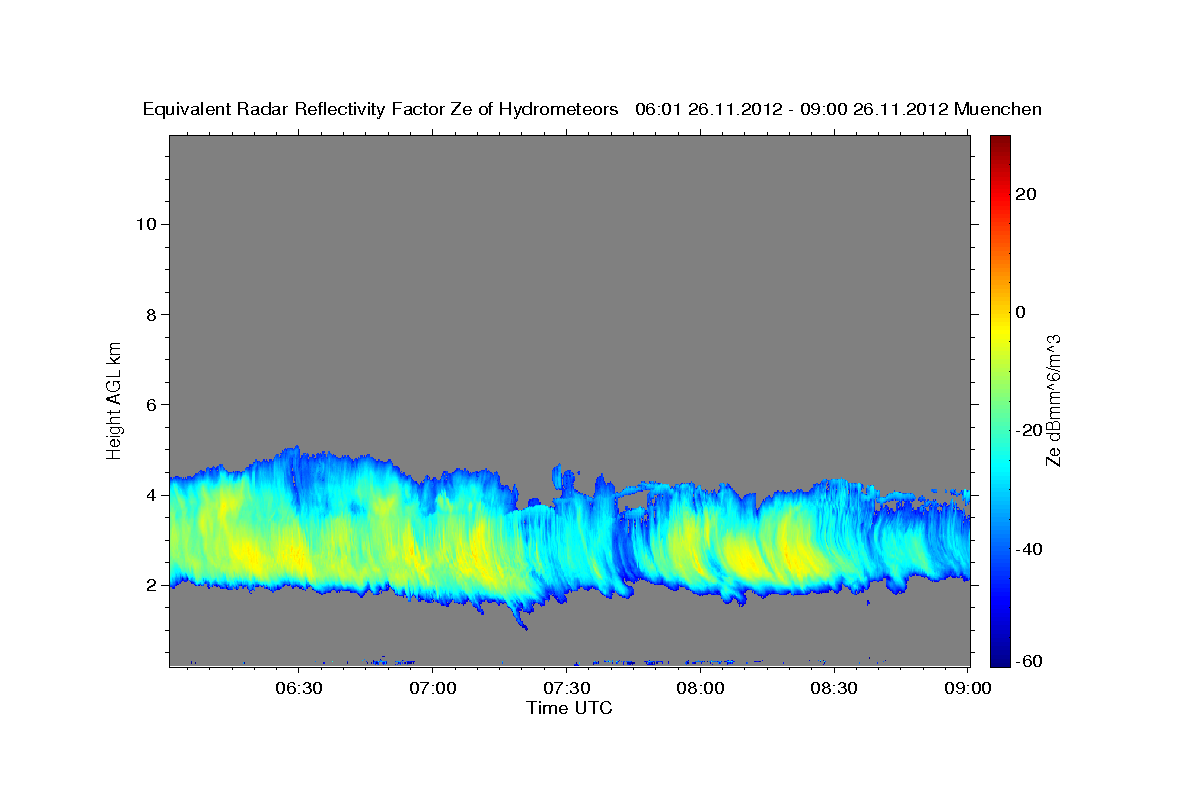This screenshot has height=800, width=1200.
Task: Click the '07:00' time tick label
Action: point(433,688)
